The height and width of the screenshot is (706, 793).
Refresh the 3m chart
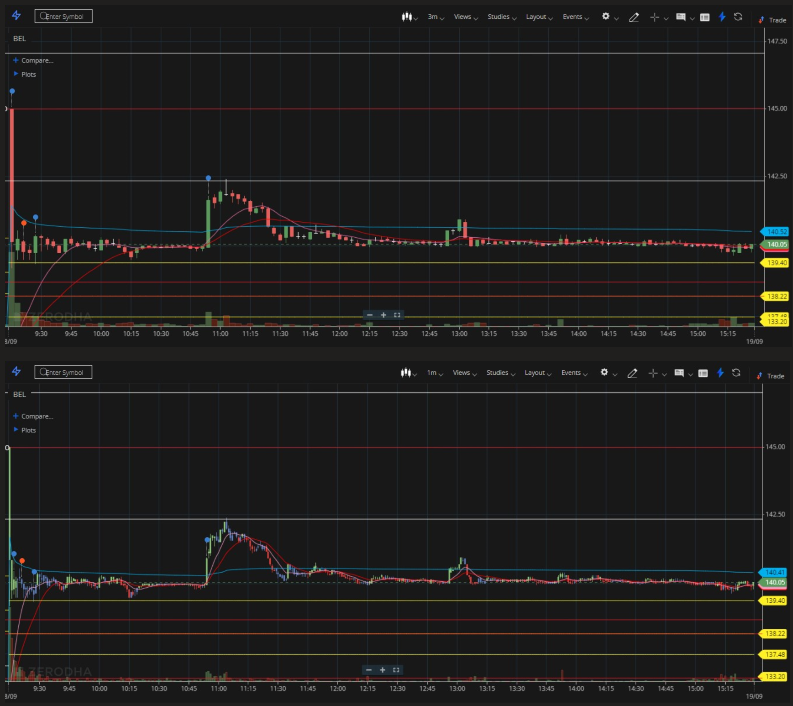tap(738, 17)
